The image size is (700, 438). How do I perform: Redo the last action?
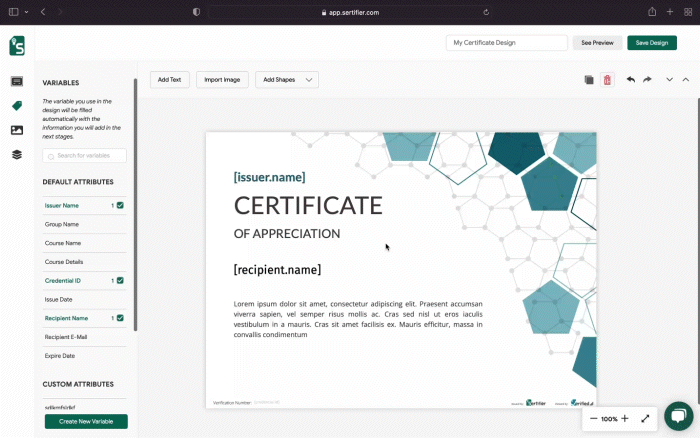647,79
